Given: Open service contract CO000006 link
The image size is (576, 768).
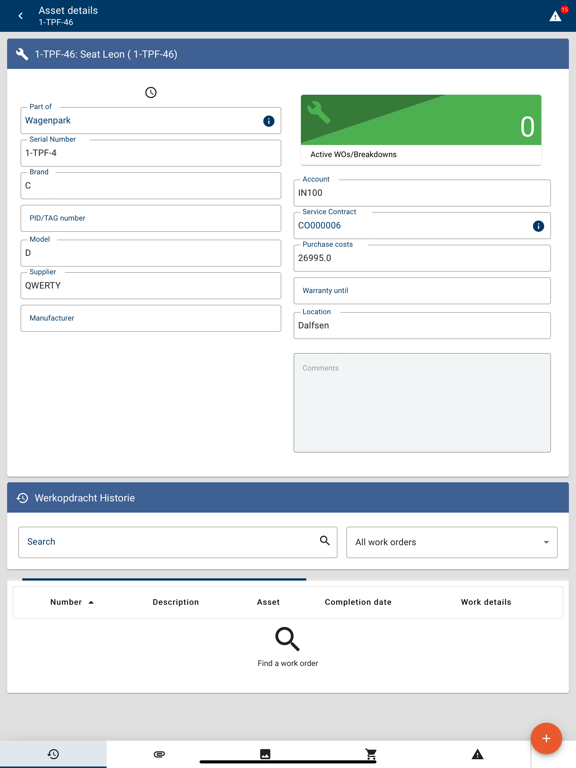Looking at the screenshot, I should point(319,225).
